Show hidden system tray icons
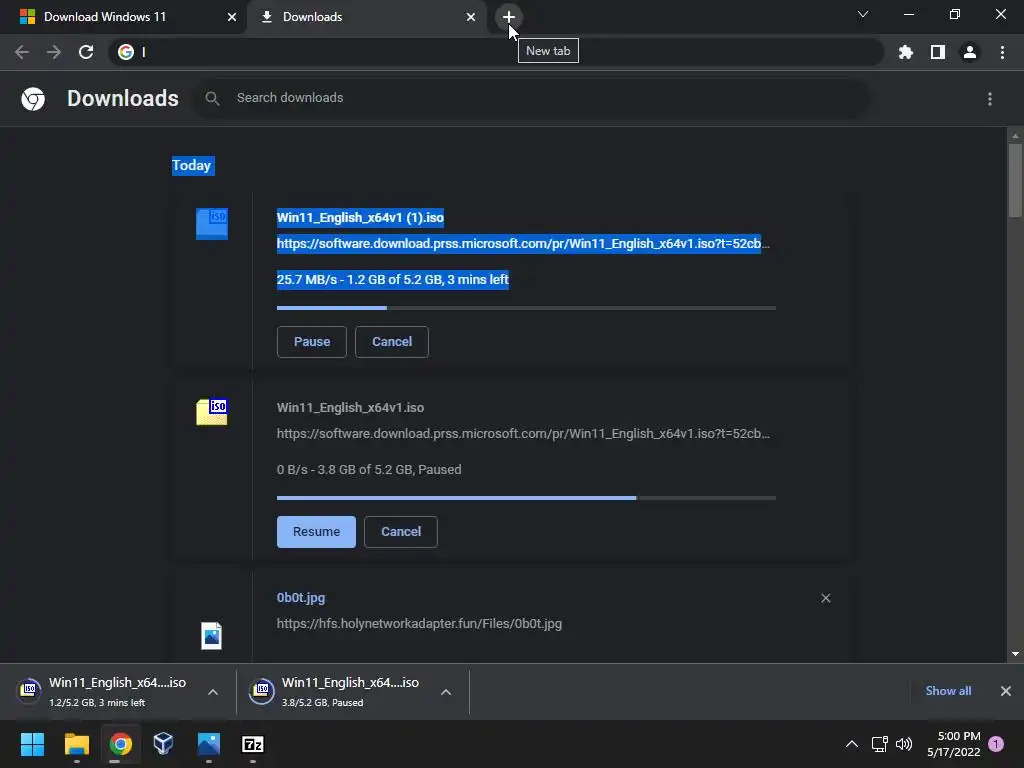The height and width of the screenshot is (768, 1024). [x=852, y=744]
